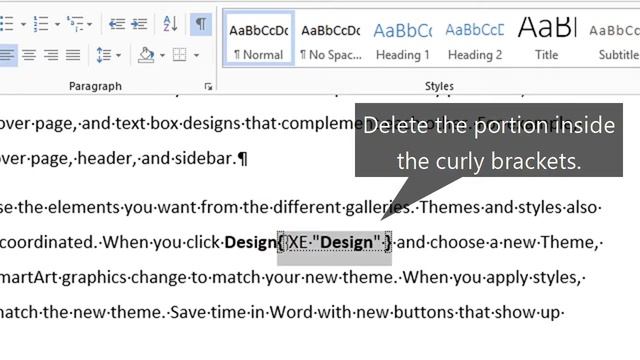Toggle Show/Hide paragraph marks

tap(200, 24)
